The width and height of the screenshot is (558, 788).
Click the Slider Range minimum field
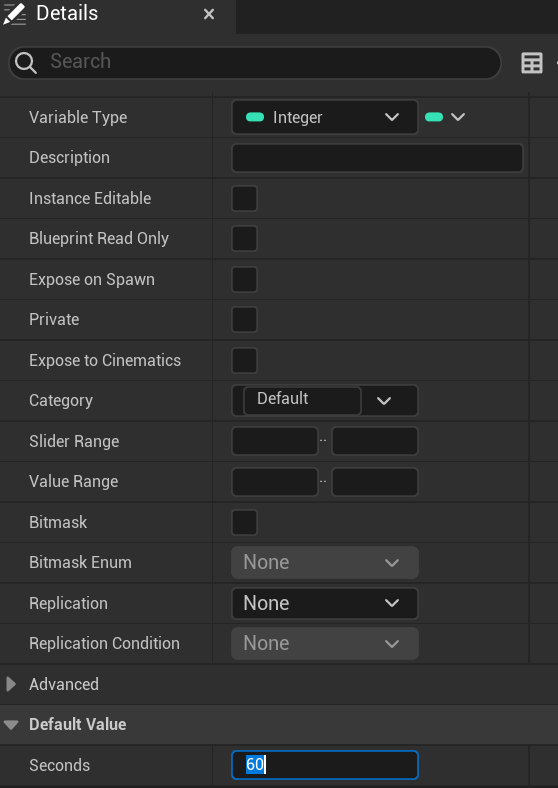275,441
